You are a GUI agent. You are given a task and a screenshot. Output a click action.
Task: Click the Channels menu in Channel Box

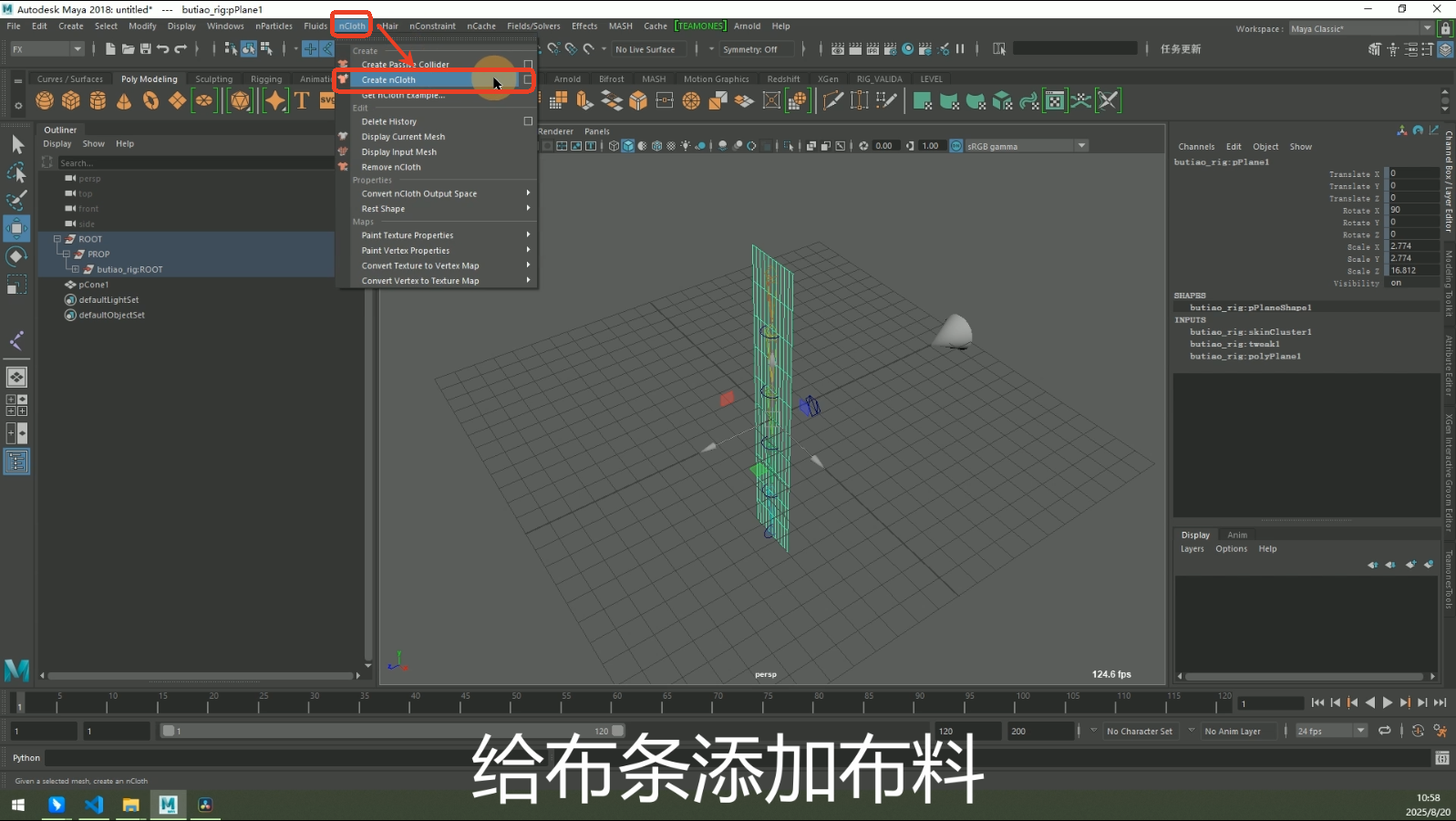1195,147
